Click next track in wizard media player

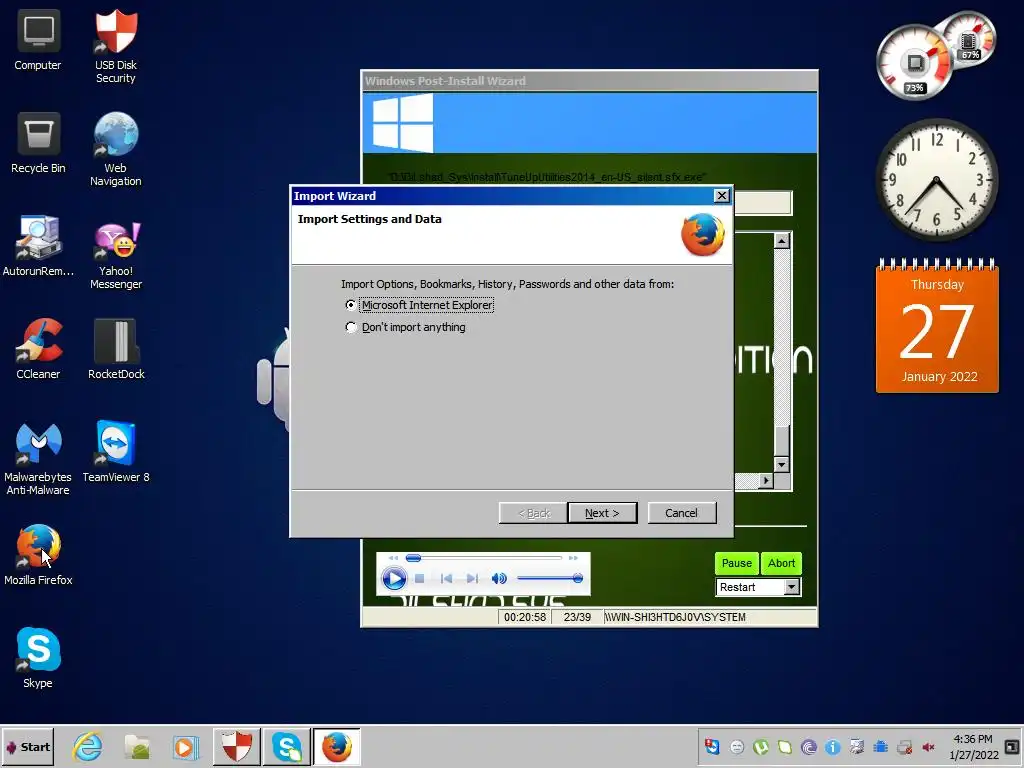click(472, 579)
